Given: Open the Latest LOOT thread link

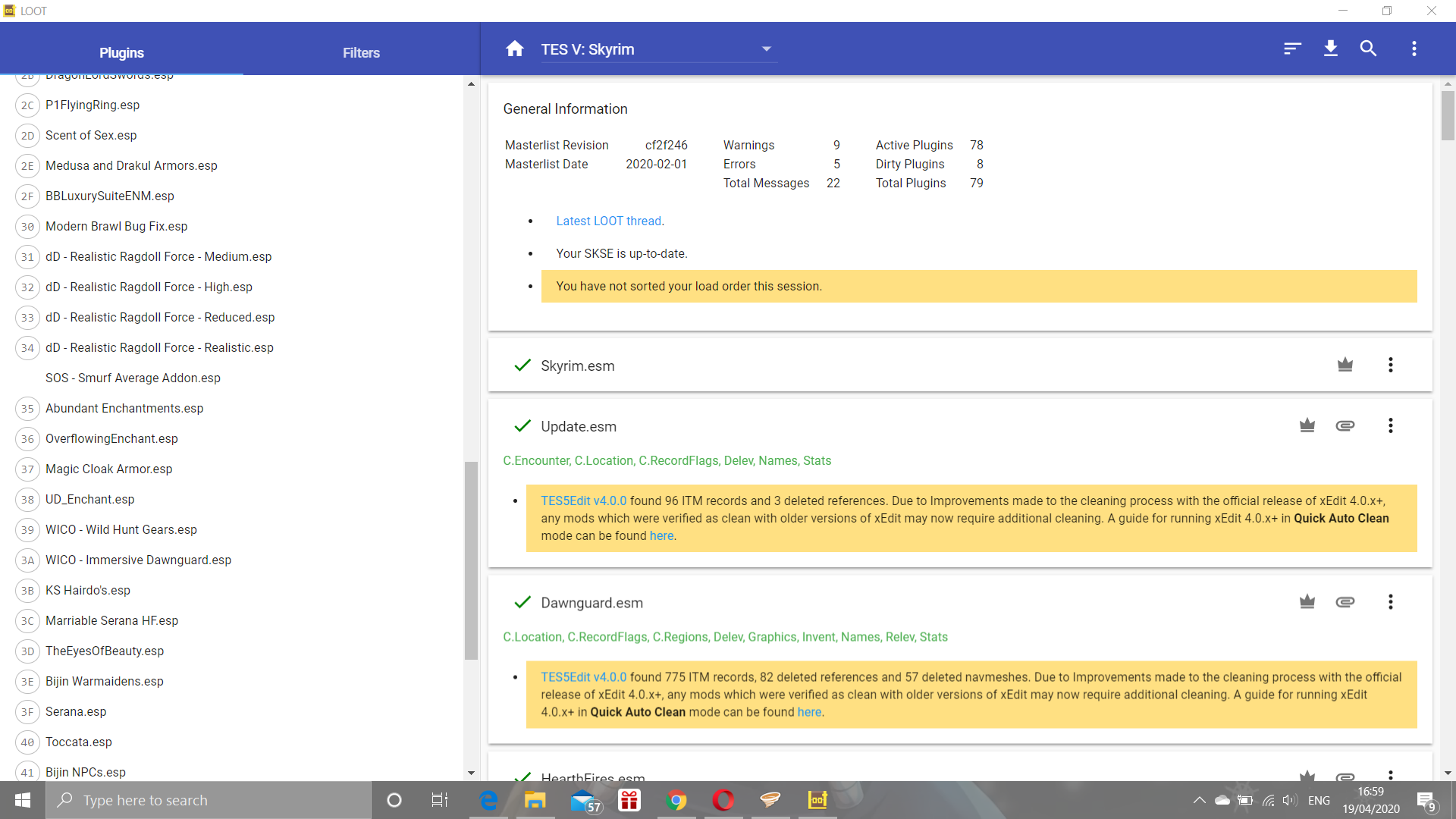Looking at the screenshot, I should coord(609,221).
